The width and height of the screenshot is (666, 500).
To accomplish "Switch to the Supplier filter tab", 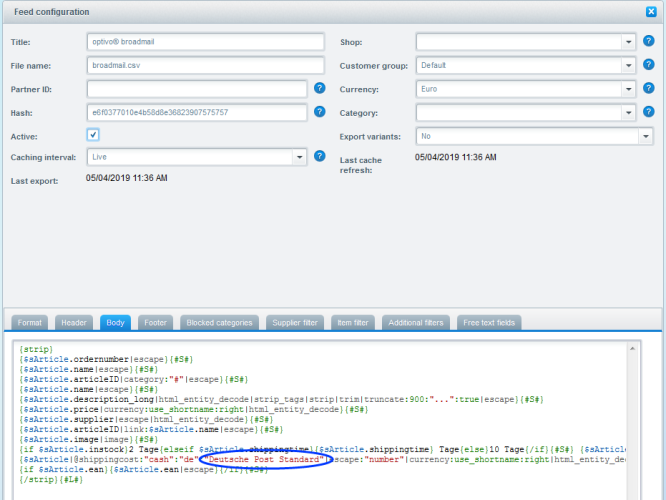I will pos(295,323).
